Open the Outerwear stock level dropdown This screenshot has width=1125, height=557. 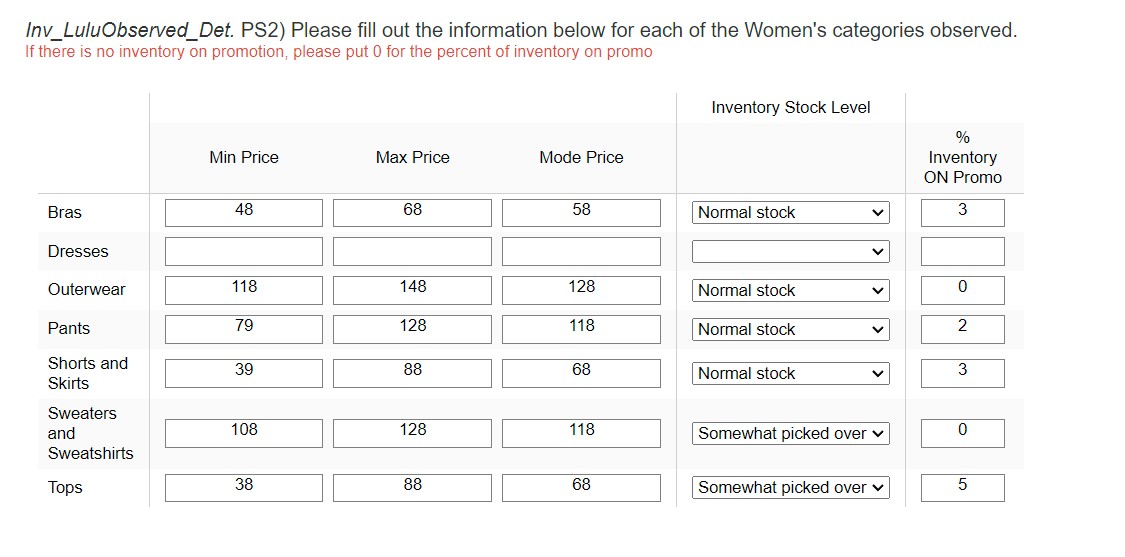coord(790,291)
